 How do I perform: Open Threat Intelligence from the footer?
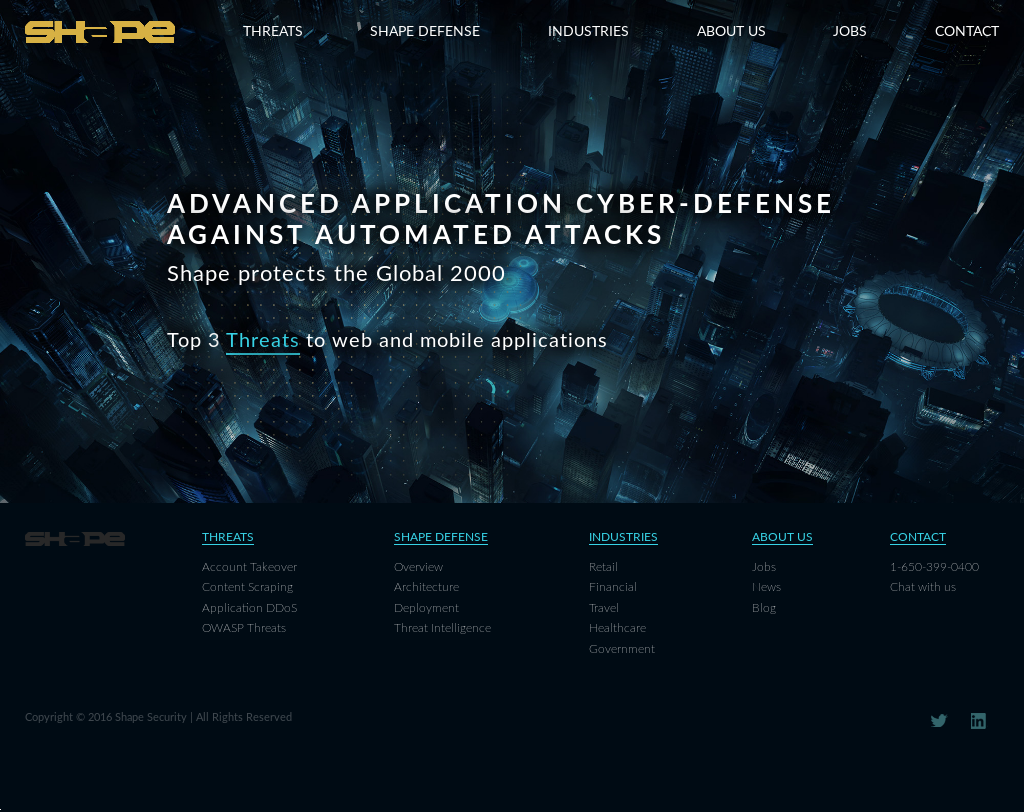pyautogui.click(x=442, y=628)
